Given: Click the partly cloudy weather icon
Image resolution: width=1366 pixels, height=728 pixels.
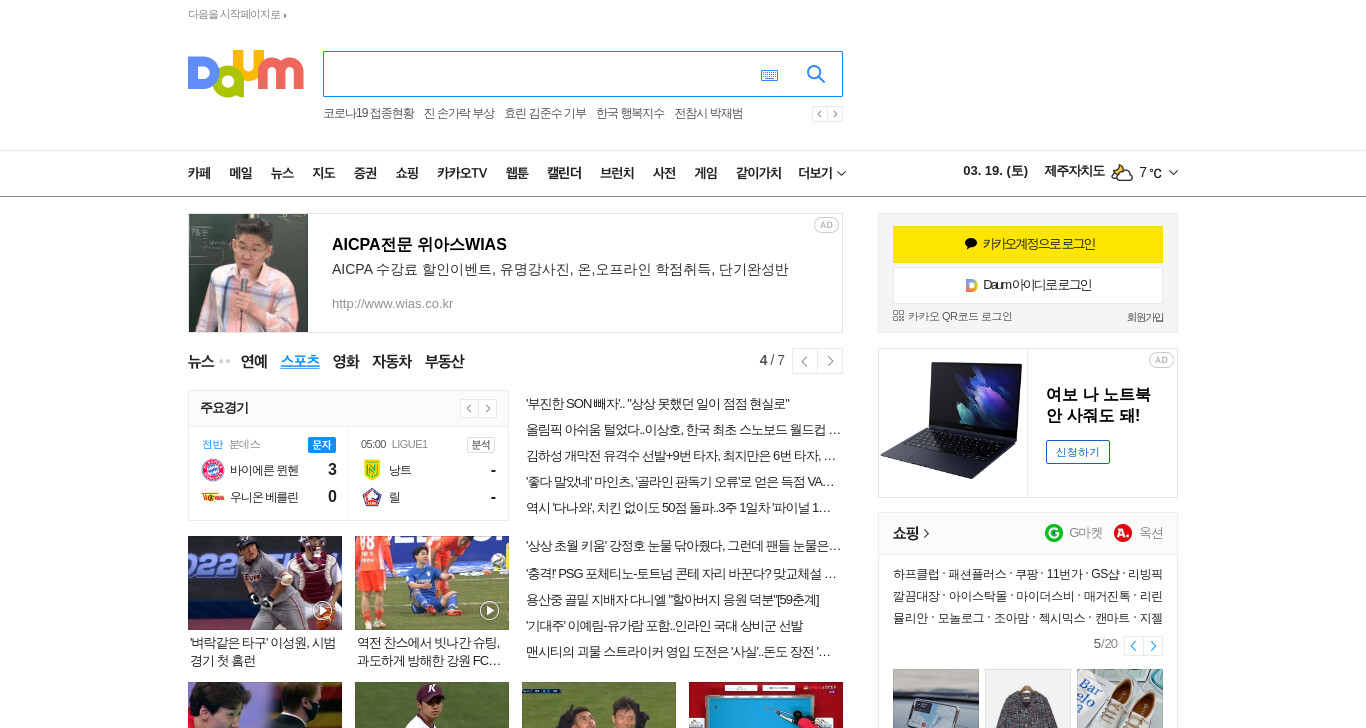Looking at the screenshot, I should tap(1122, 172).
